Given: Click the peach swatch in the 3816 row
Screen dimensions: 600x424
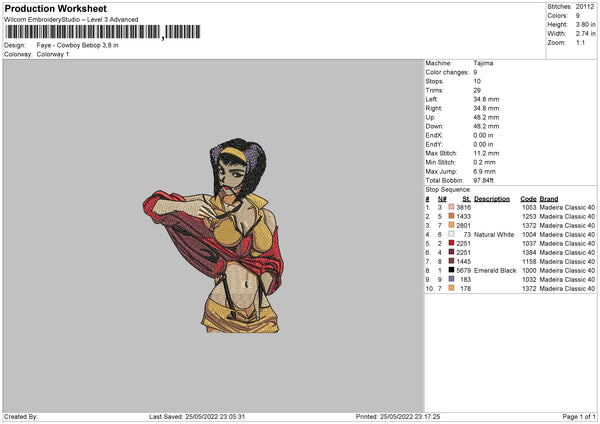Looking at the screenshot, I should (x=451, y=207).
